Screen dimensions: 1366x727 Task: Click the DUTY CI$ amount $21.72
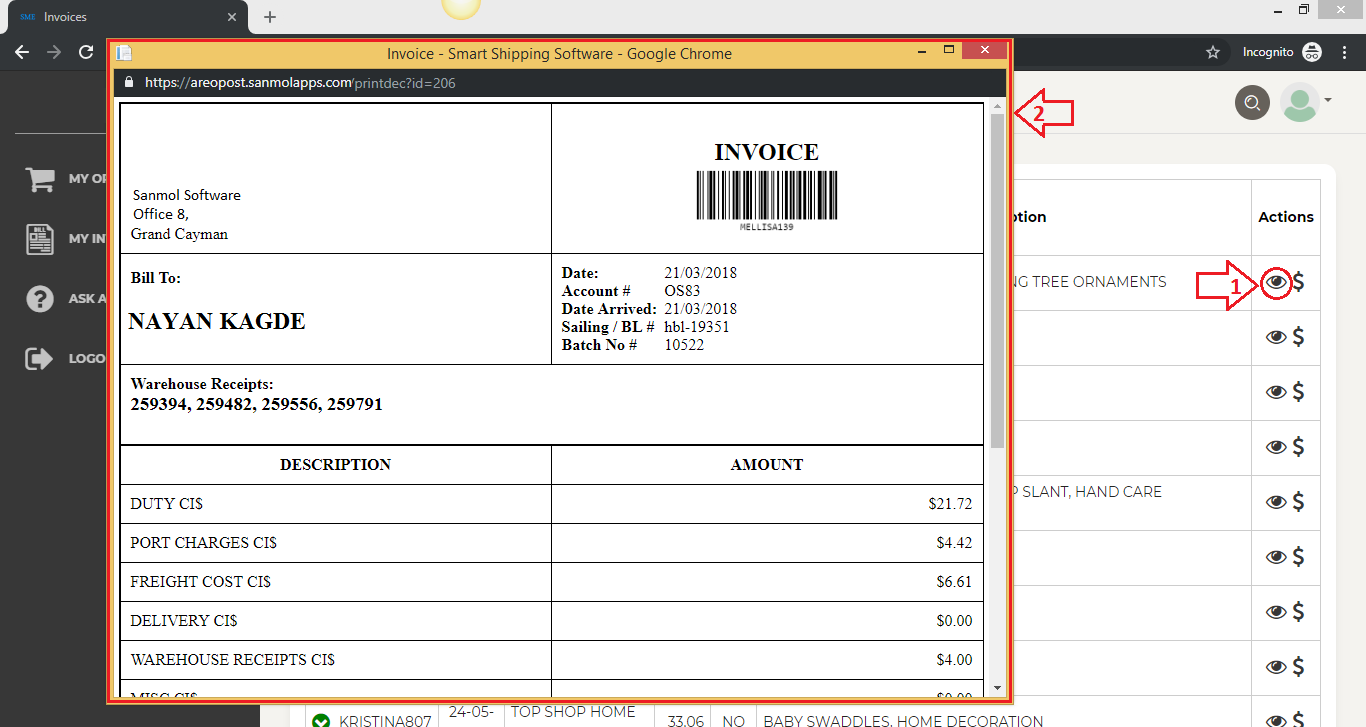(x=950, y=504)
